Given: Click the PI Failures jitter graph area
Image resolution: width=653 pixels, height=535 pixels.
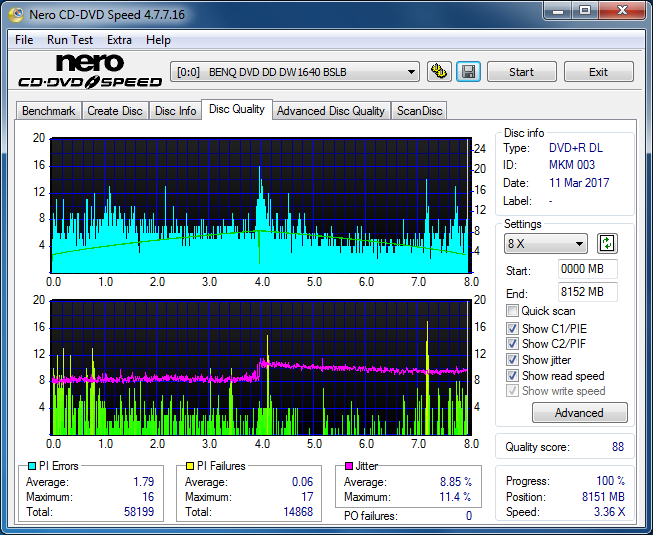Looking at the screenshot, I should point(261,367).
